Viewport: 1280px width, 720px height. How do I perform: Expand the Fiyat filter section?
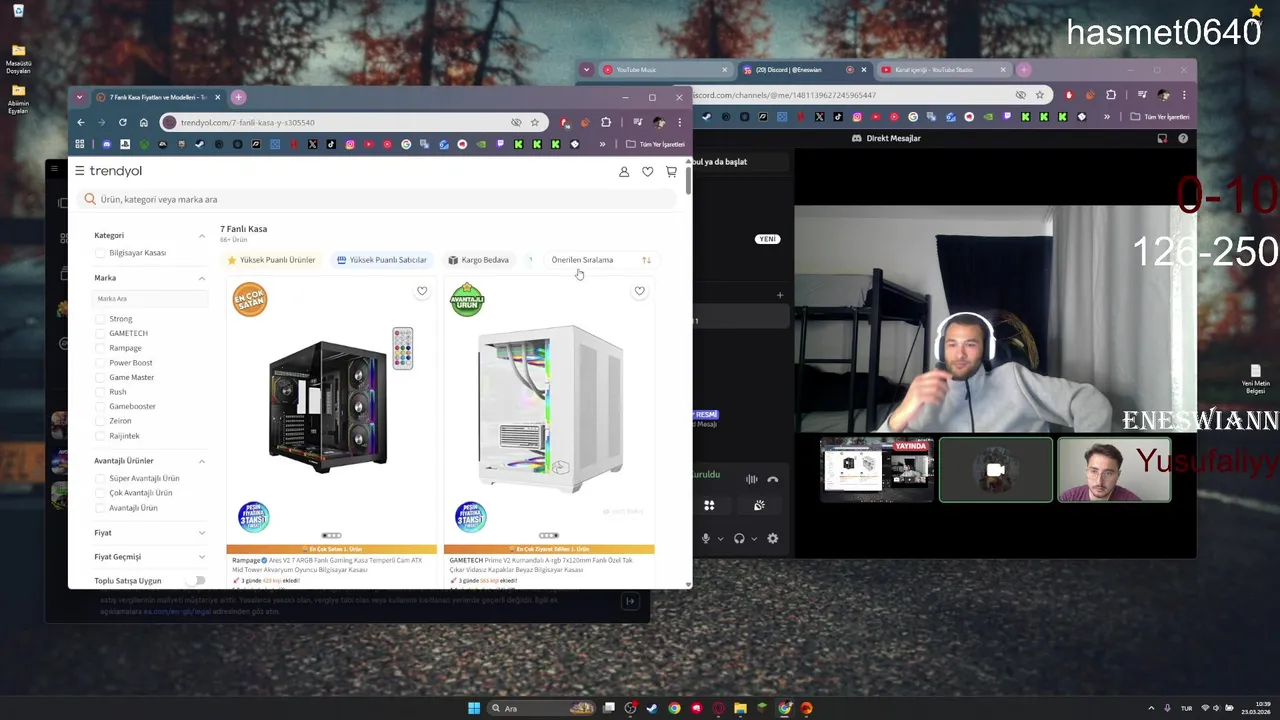(x=201, y=533)
